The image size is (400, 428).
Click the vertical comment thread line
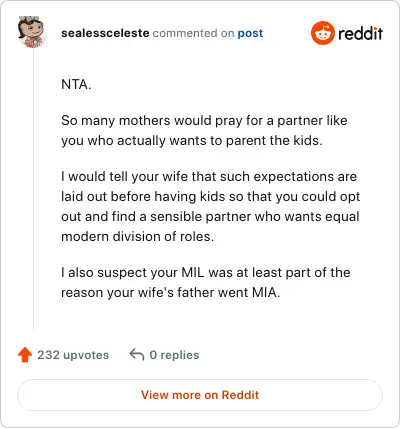tap(33, 190)
